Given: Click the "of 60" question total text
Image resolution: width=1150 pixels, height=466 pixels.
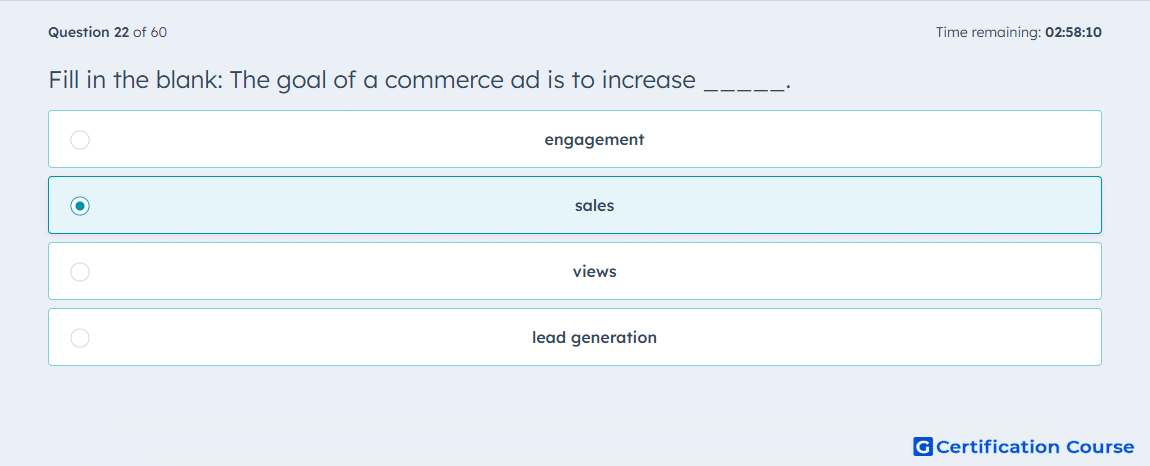Looking at the screenshot, I should click(150, 32).
